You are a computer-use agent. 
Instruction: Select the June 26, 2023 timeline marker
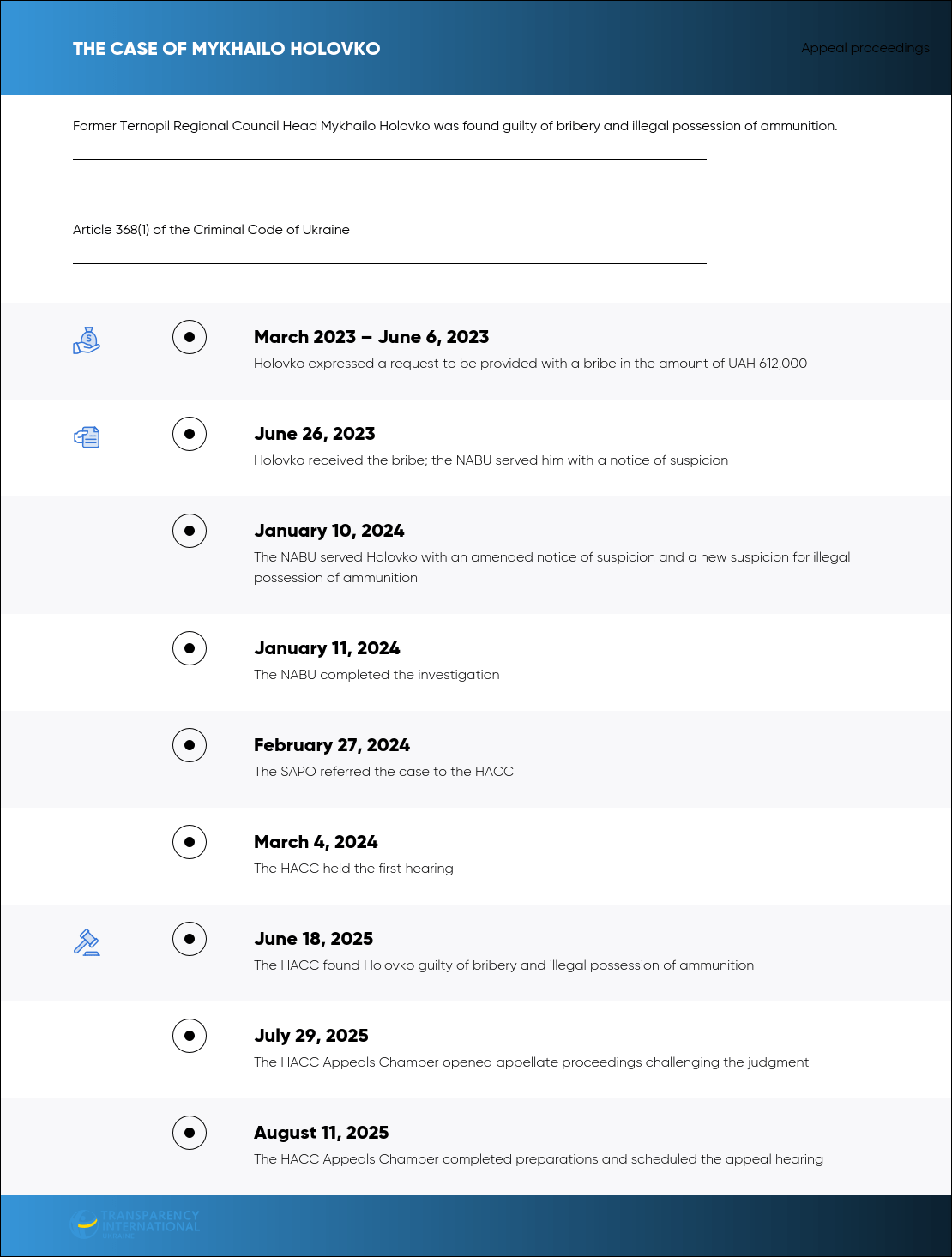tap(190, 434)
